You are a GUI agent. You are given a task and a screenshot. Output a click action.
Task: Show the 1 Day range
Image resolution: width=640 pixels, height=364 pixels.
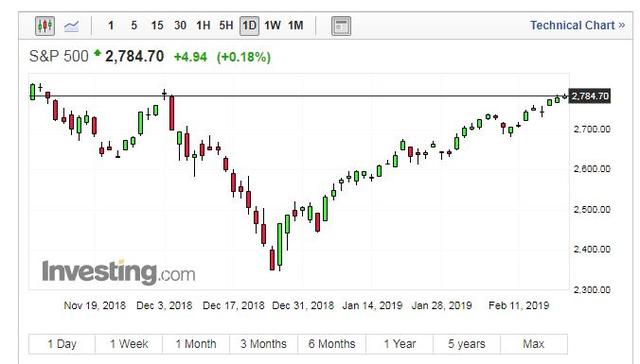[62, 344]
